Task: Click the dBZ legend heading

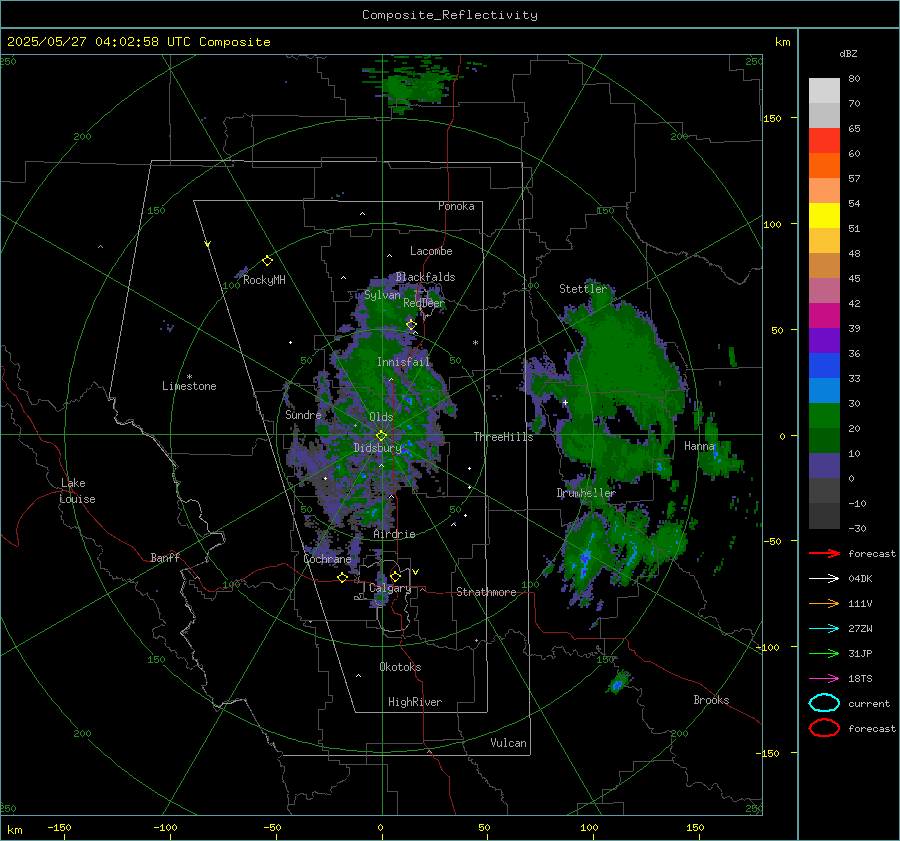Action: pyautogui.click(x=848, y=53)
